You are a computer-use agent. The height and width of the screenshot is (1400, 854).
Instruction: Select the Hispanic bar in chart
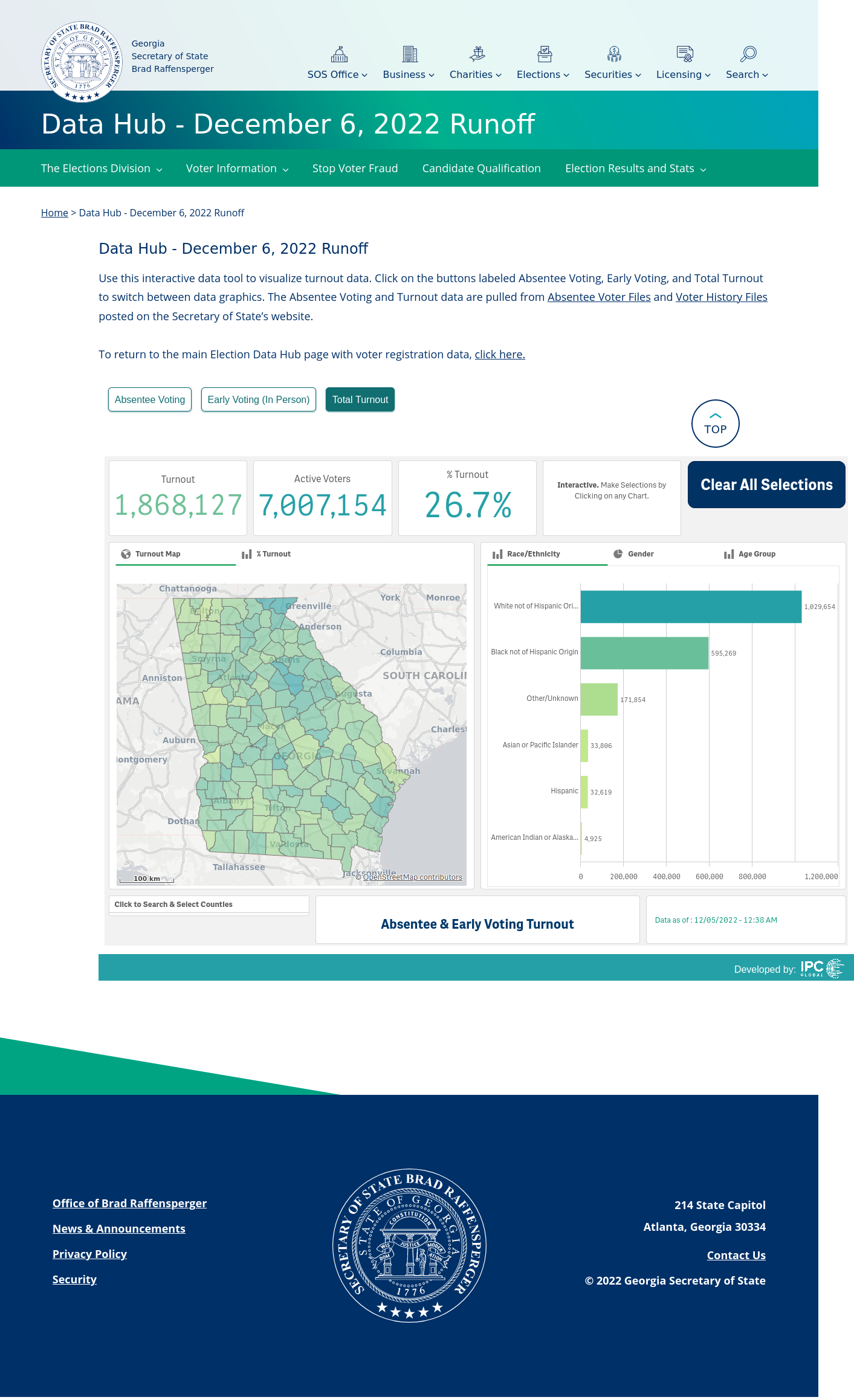point(584,792)
